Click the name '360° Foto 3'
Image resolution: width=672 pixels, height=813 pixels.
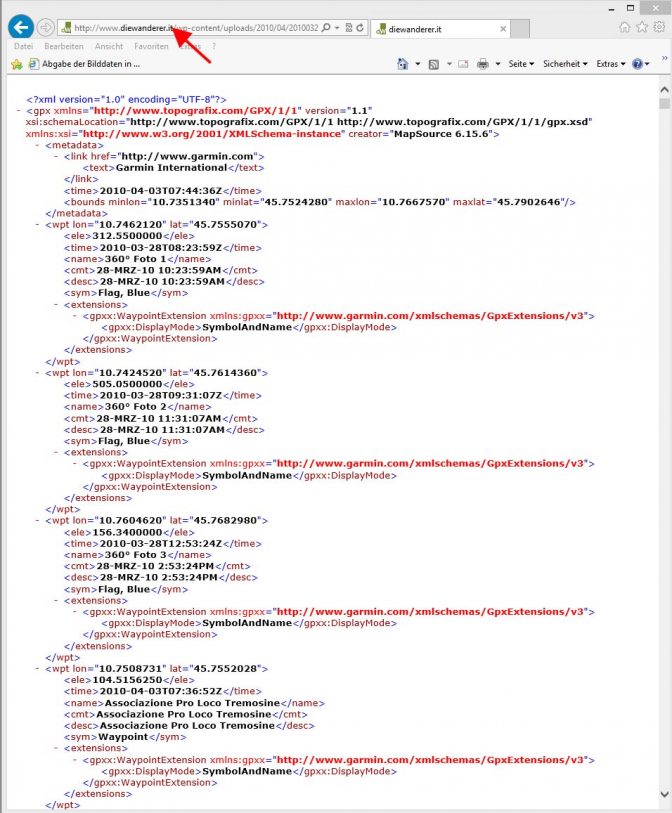click(136, 555)
